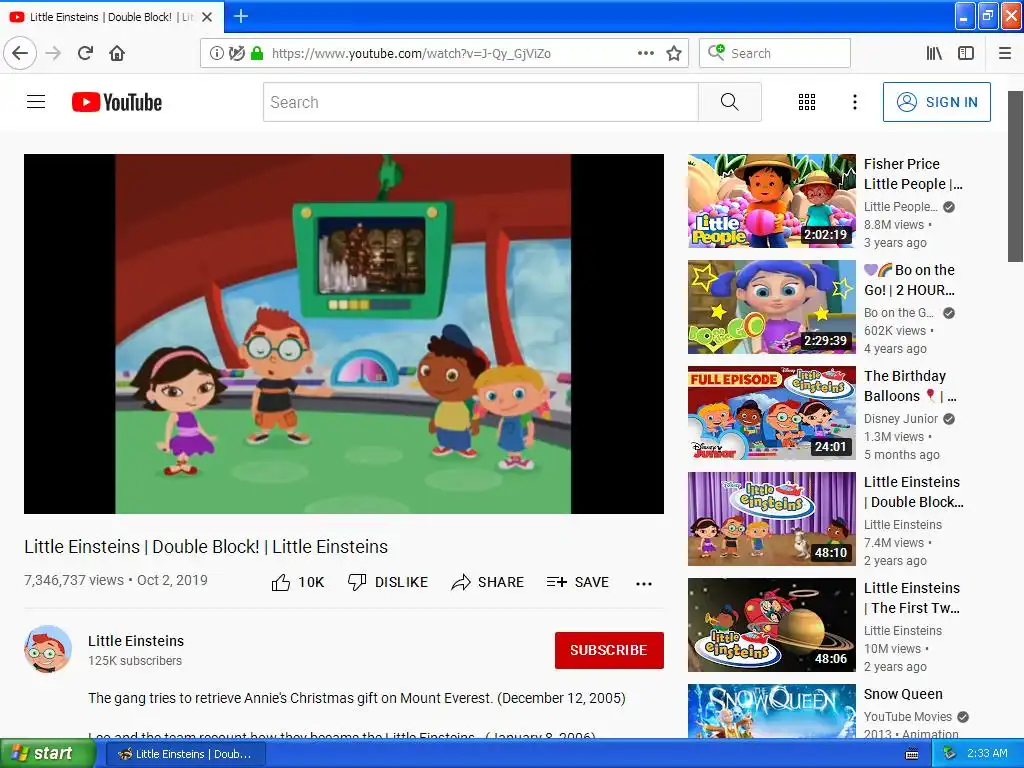1024x768 pixels.
Task: Reload the page with the refresh icon
Action: click(x=86, y=53)
